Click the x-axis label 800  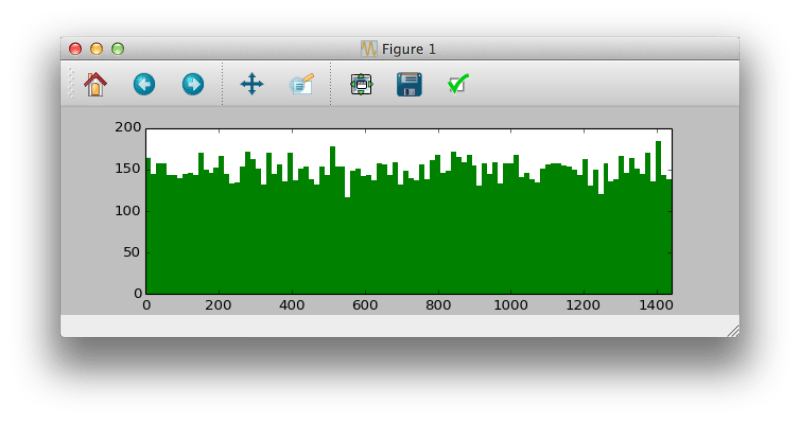click(x=438, y=305)
